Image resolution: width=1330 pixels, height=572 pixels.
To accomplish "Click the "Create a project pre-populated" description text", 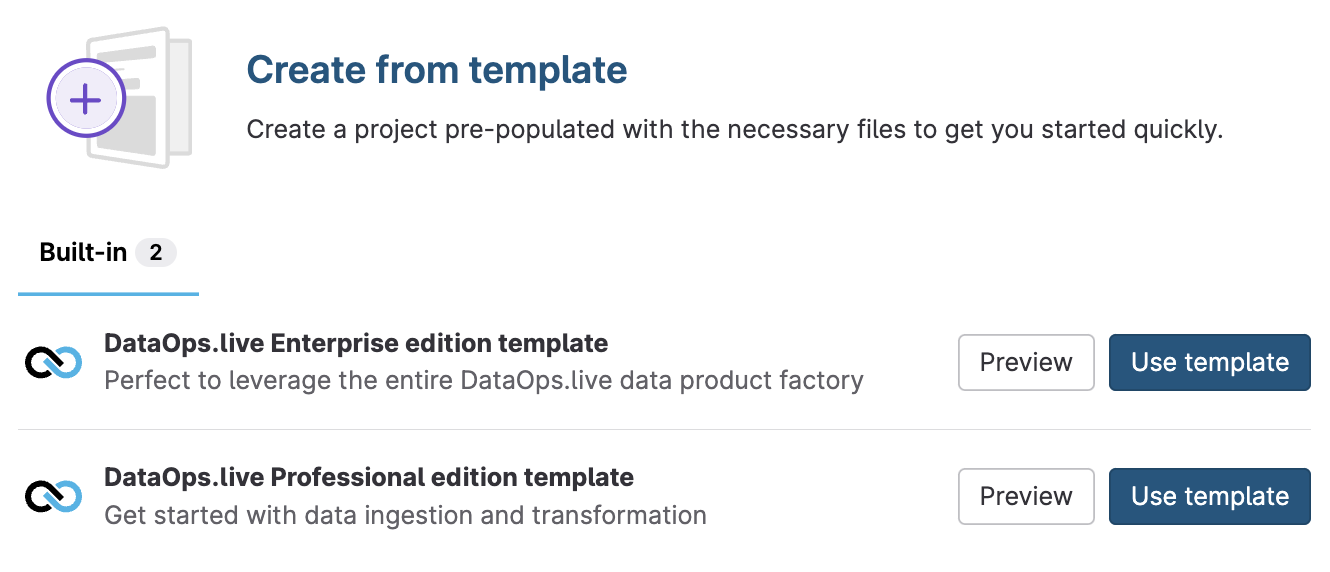I will coord(735,130).
